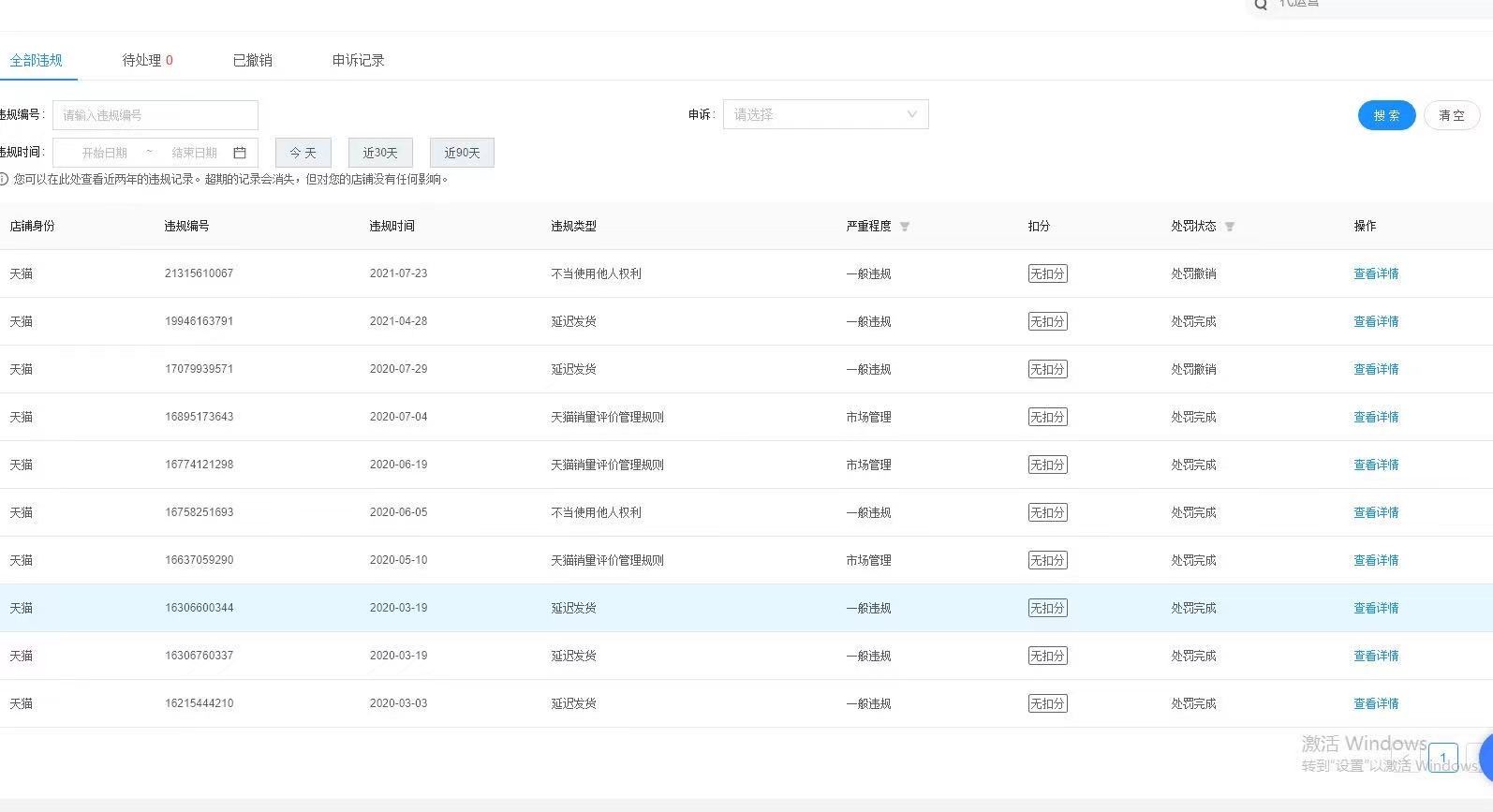Select the 近30天 quick date button
1493x812 pixels.
(380, 153)
